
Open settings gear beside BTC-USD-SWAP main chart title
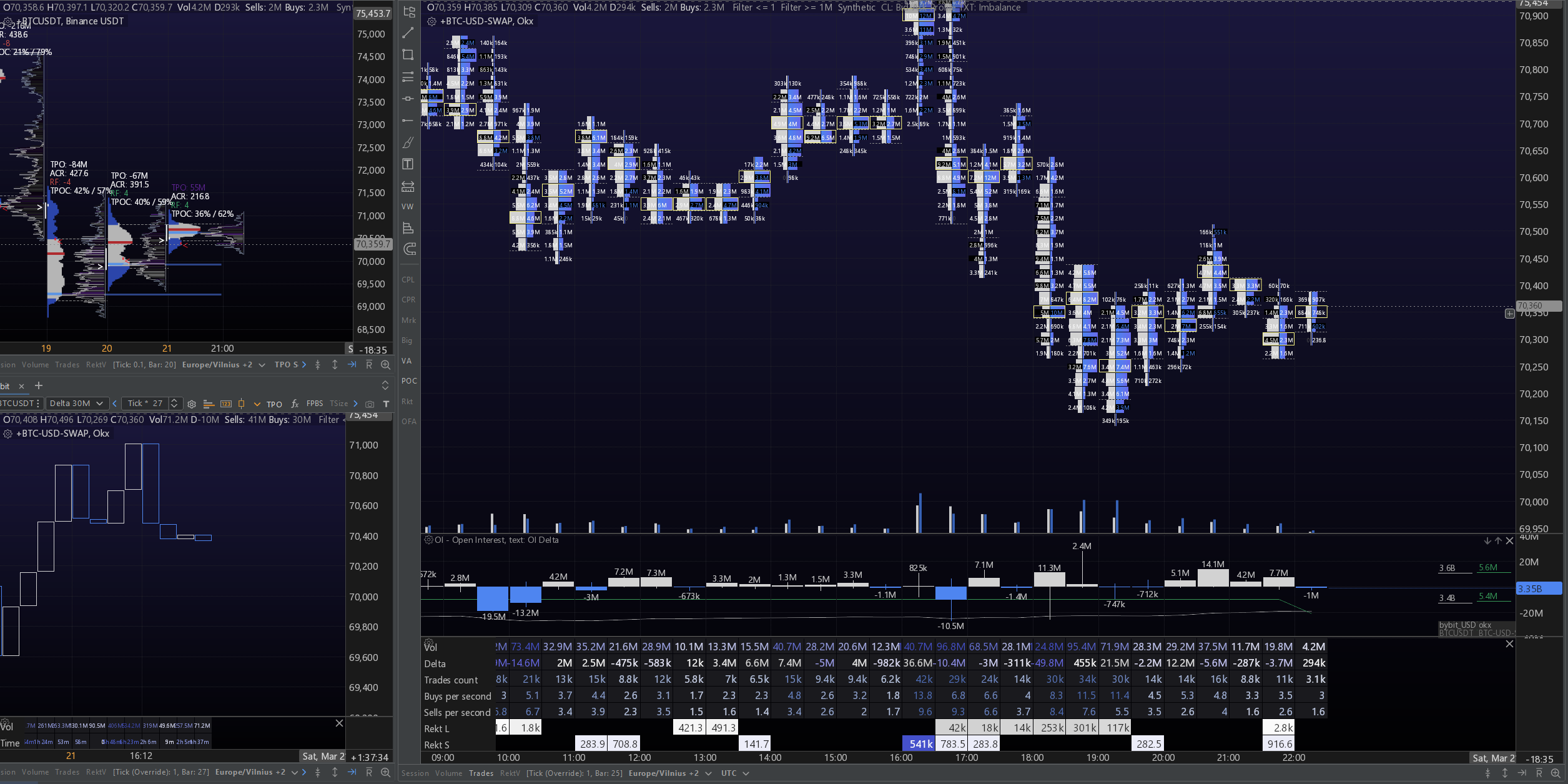pyautogui.click(x=431, y=21)
